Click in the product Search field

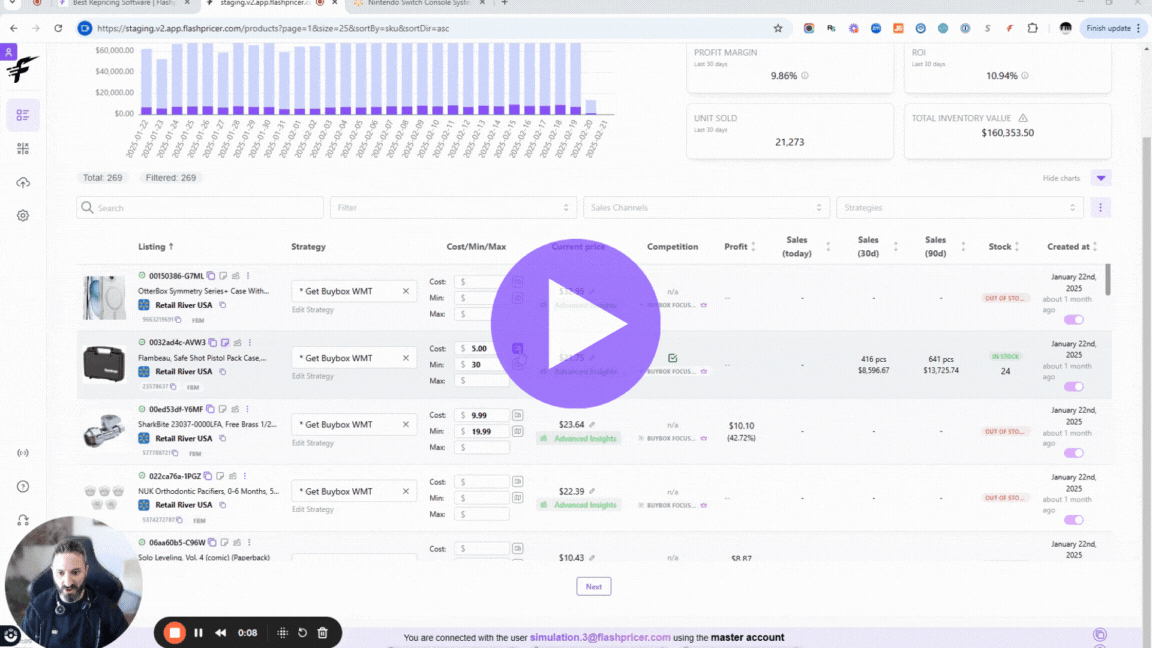coord(200,208)
